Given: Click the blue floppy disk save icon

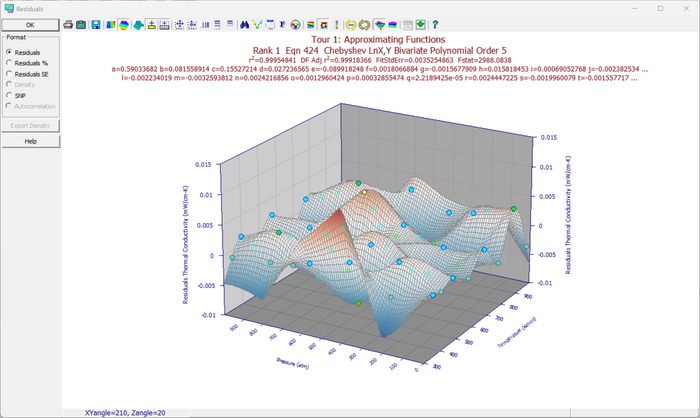Looking at the screenshot, I should click(96, 25).
